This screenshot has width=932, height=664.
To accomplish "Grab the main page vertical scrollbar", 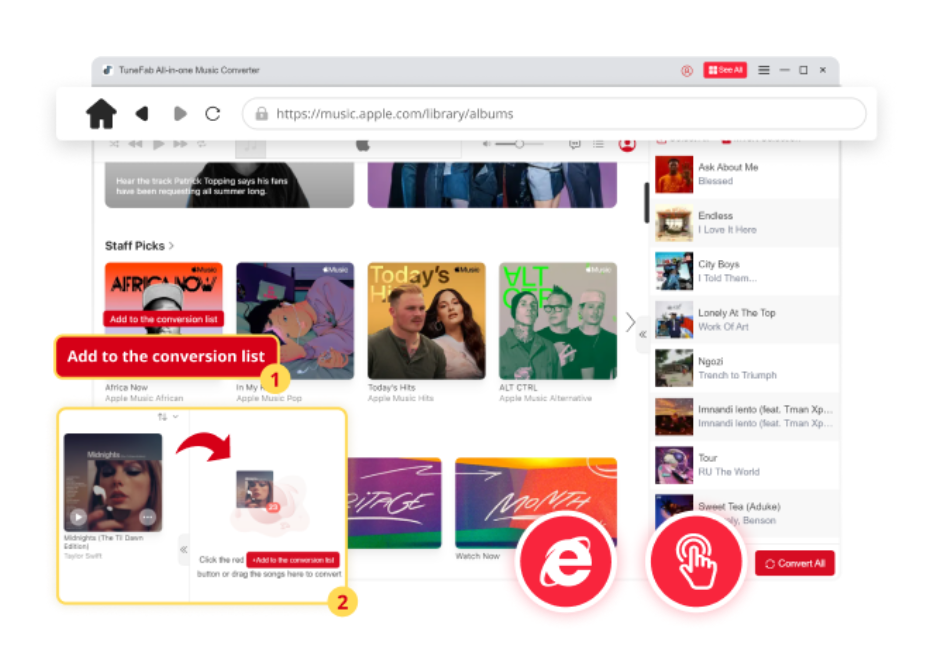I will tap(646, 203).
